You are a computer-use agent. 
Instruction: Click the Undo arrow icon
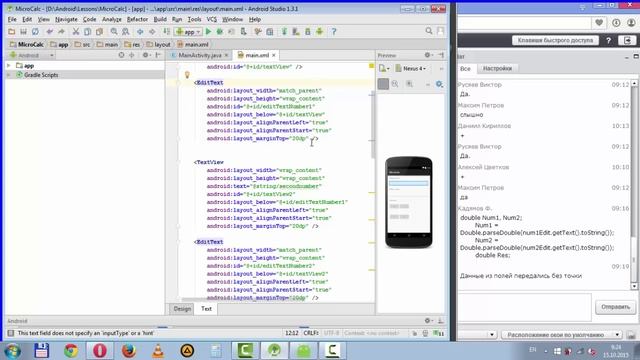tap(49, 31)
